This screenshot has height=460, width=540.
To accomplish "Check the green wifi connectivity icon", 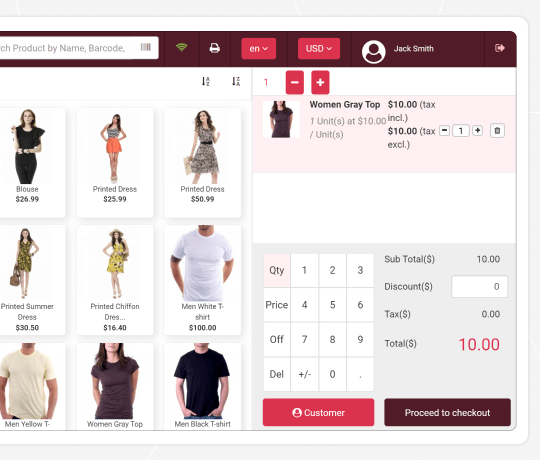I will [181, 47].
